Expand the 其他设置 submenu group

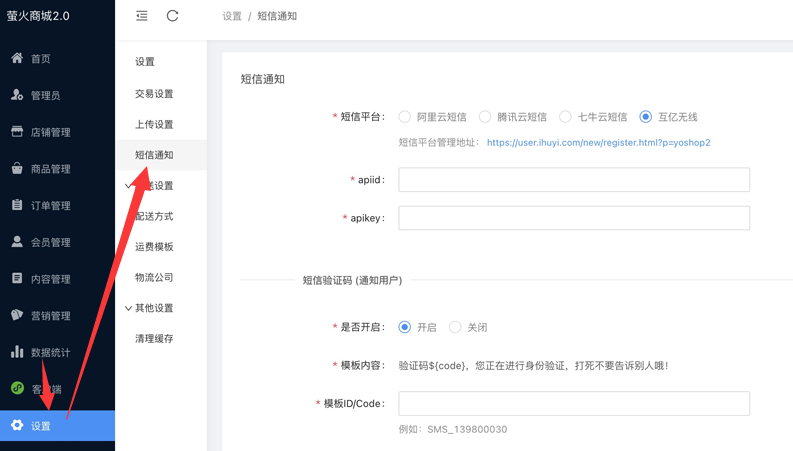(154, 308)
